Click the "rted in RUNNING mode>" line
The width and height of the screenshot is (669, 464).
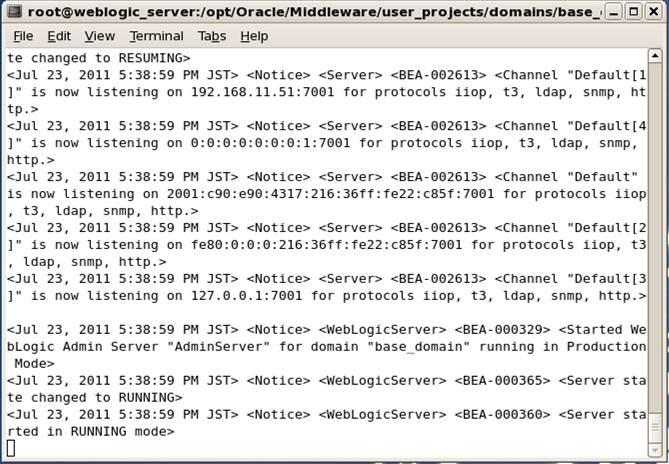click(x=91, y=432)
